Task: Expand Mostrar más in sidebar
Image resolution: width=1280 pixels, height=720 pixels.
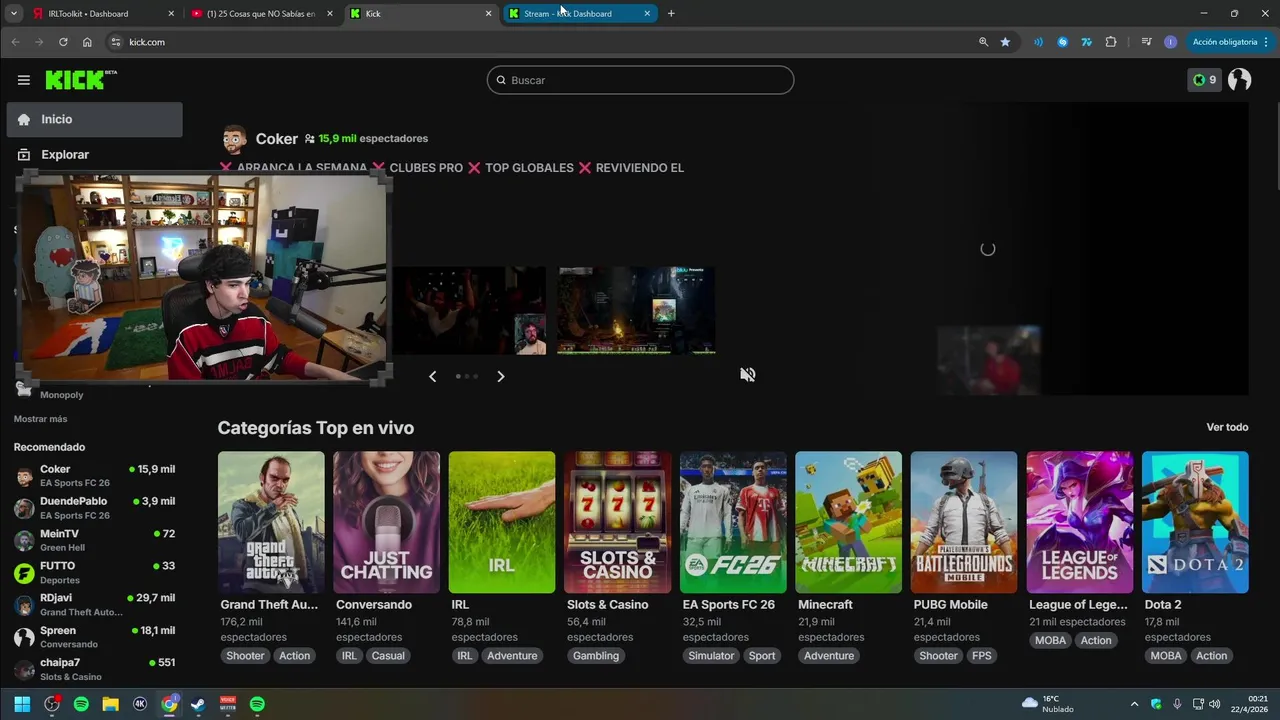Action: click(41, 419)
